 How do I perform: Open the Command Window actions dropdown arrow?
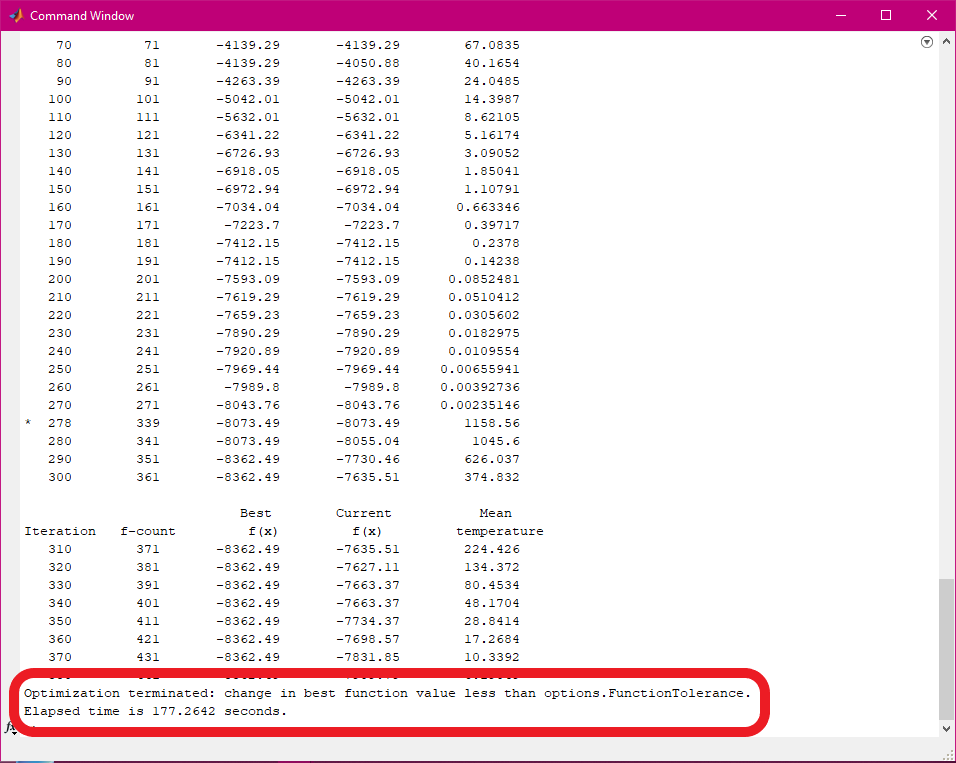point(926,42)
